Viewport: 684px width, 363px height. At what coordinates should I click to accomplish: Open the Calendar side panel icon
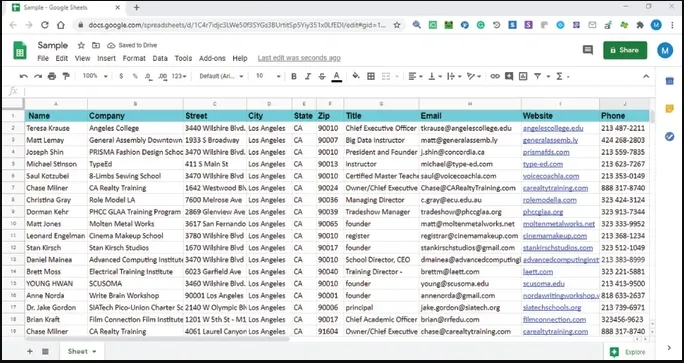point(670,81)
